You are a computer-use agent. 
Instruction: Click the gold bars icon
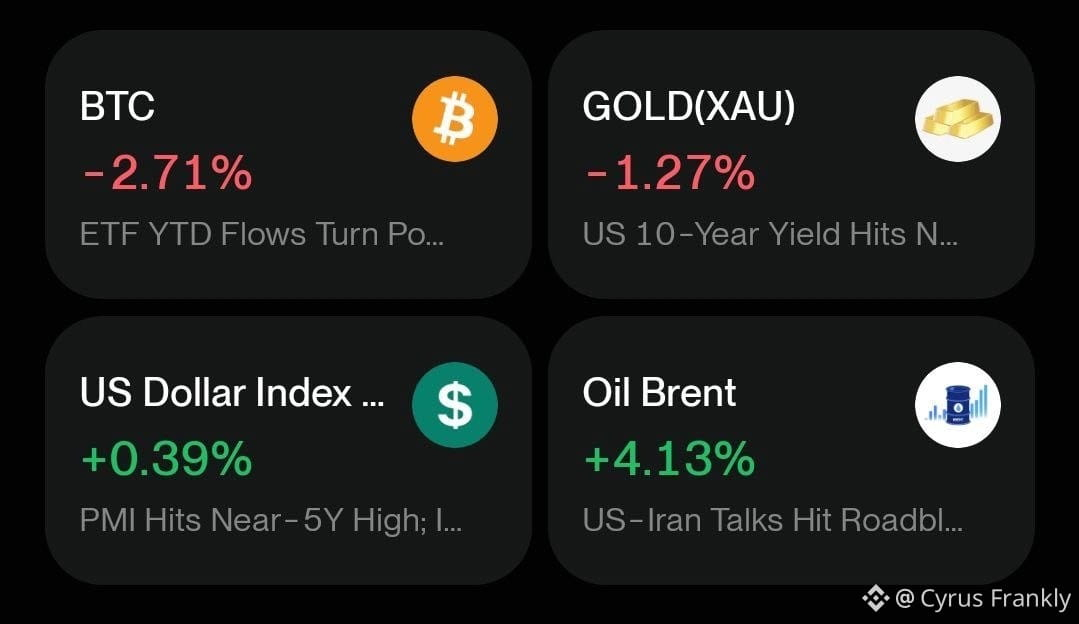coord(958,119)
